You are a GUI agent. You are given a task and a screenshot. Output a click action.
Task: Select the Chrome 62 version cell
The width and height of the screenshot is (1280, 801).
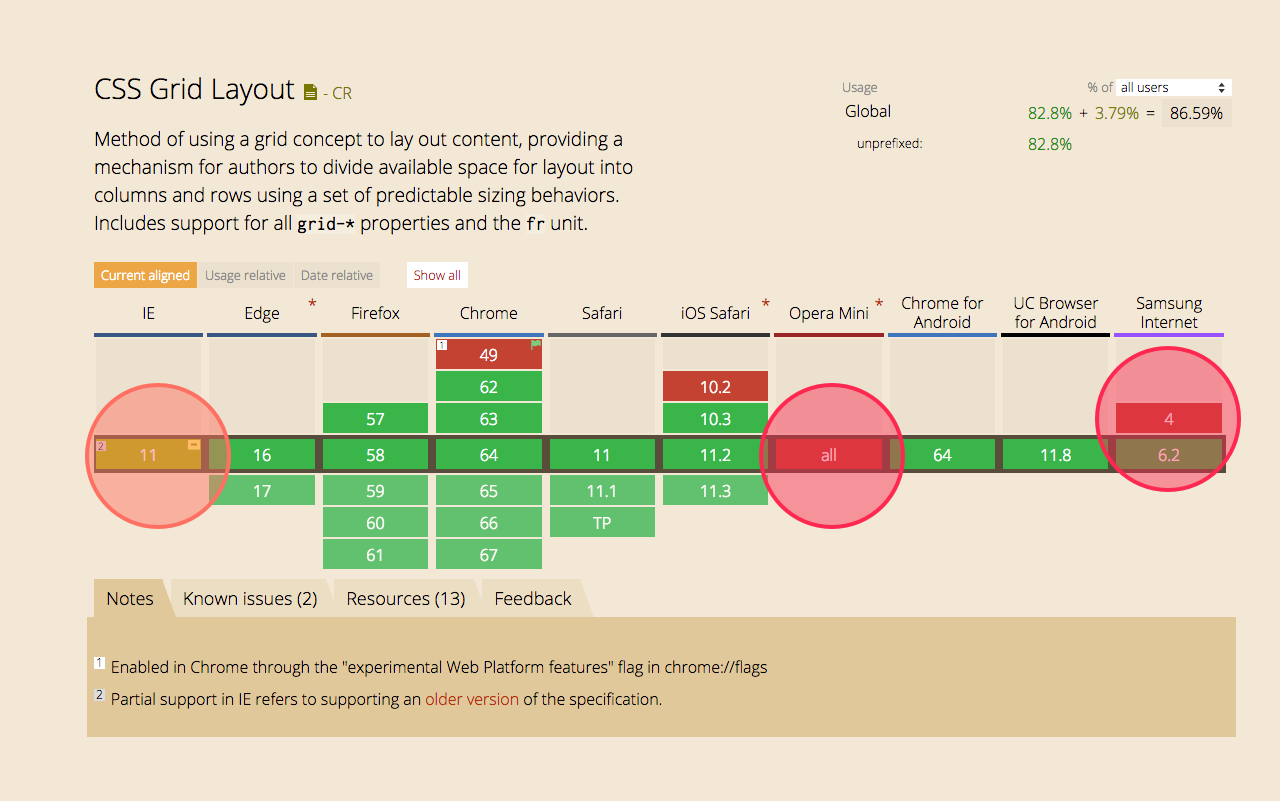[x=488, y=387]
